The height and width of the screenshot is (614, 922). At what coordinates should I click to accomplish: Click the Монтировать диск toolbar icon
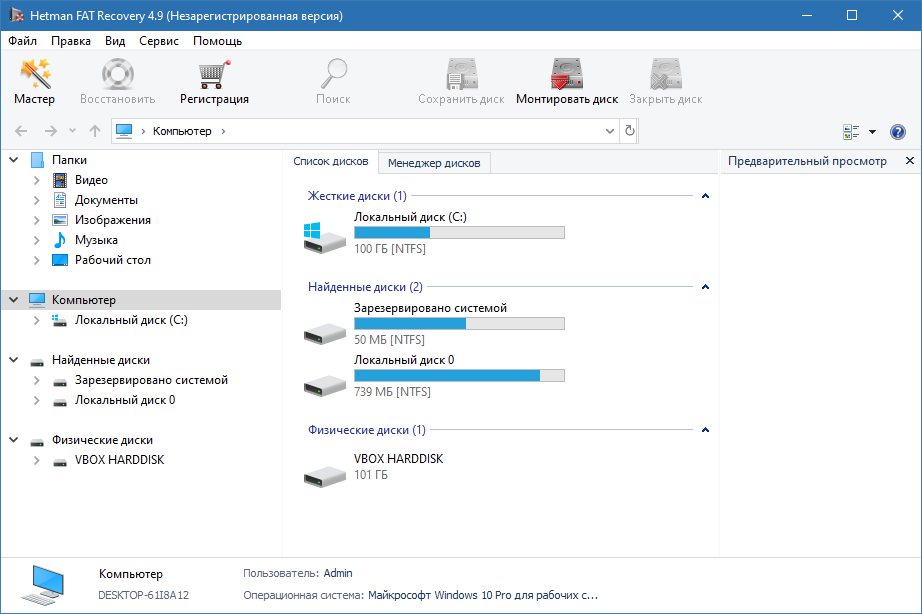tap(567, 74)
